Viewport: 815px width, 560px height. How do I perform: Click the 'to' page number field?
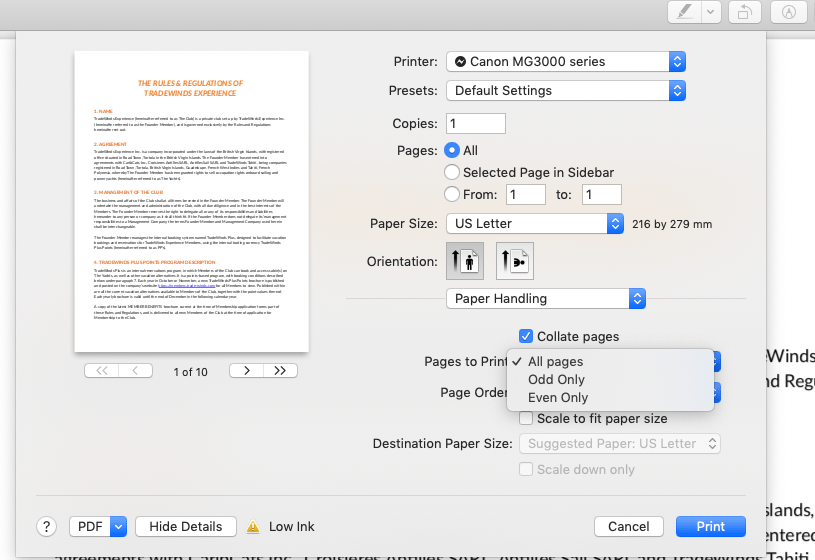click(601, 194)
